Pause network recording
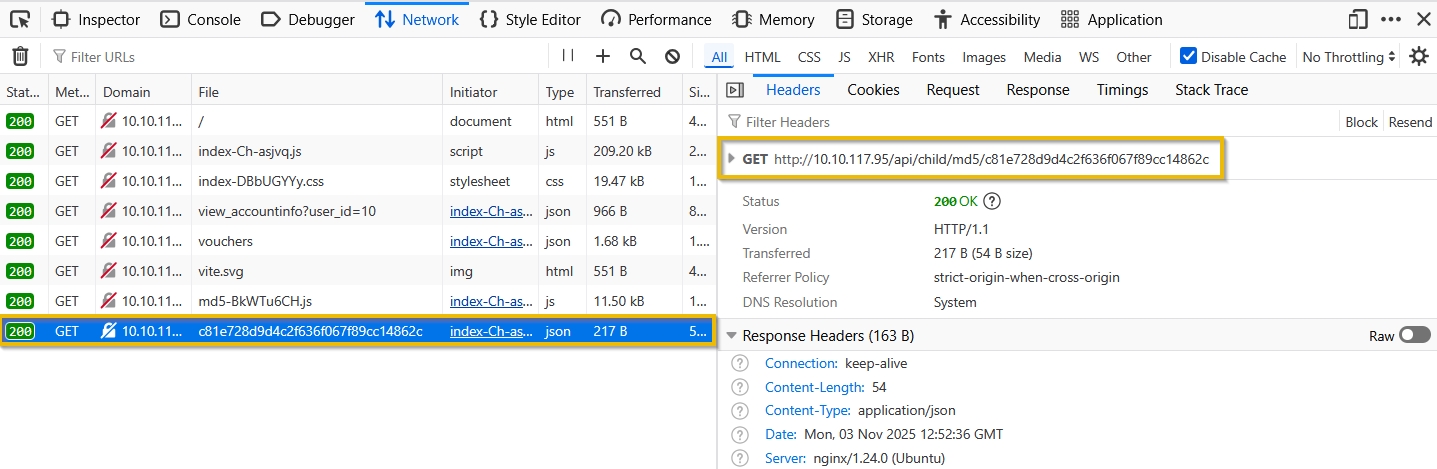 (x=568, y=57)
